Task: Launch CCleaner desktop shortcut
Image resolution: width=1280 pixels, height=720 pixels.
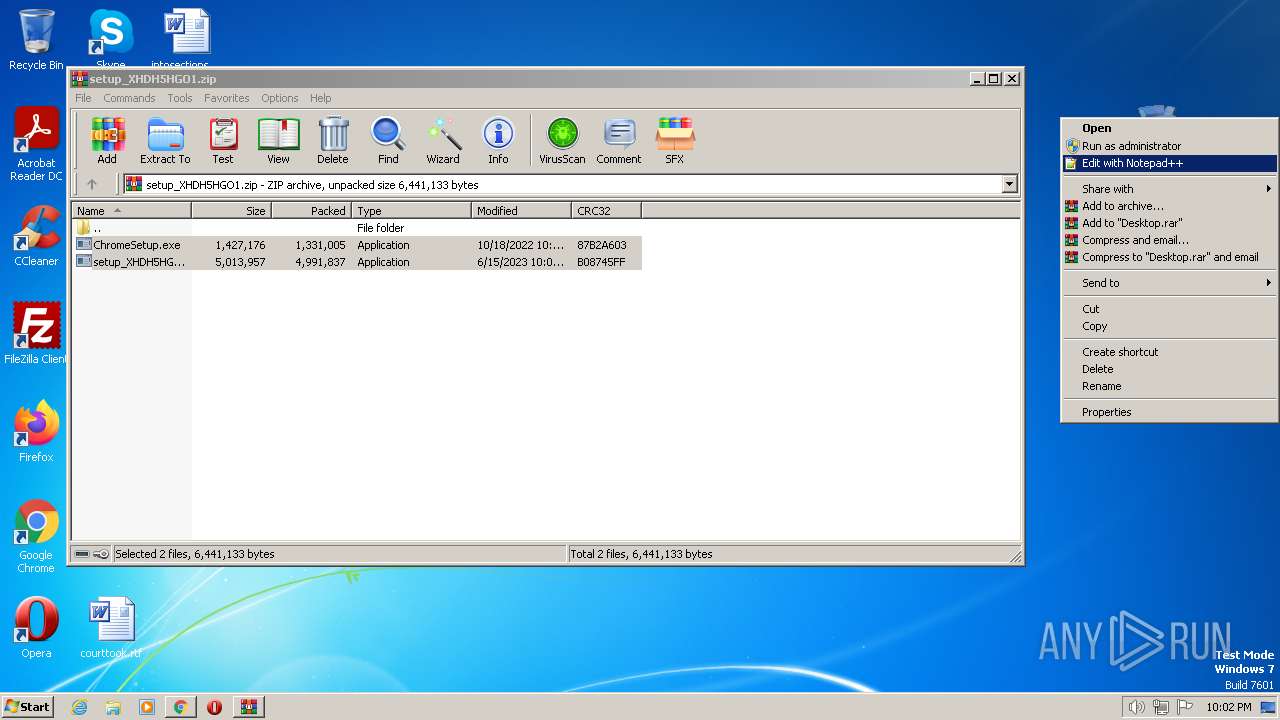Action: (x=36, y=236)
